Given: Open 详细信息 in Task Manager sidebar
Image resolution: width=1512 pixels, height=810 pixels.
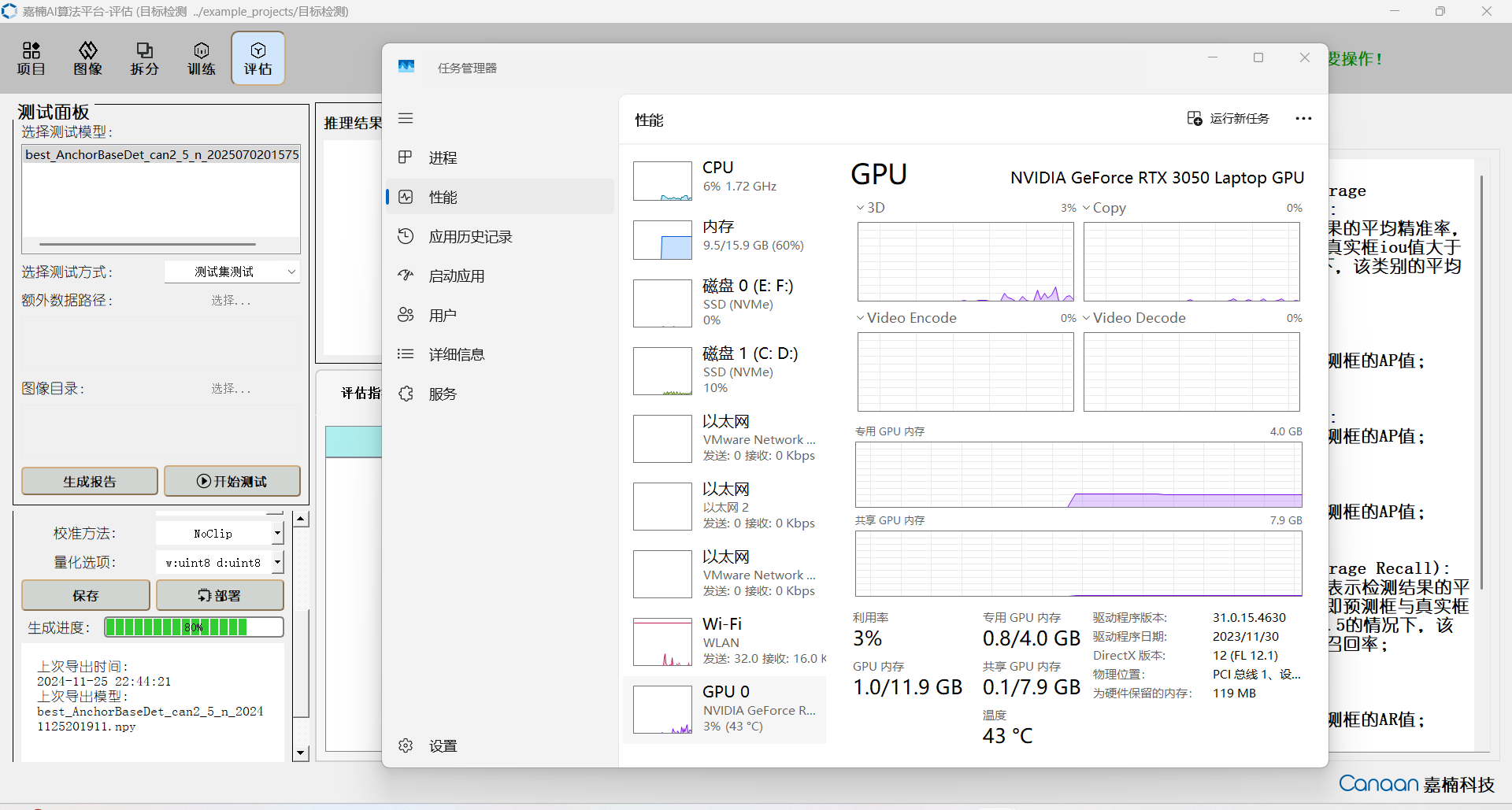Looking at the screenshot, I should coord(500,354).
